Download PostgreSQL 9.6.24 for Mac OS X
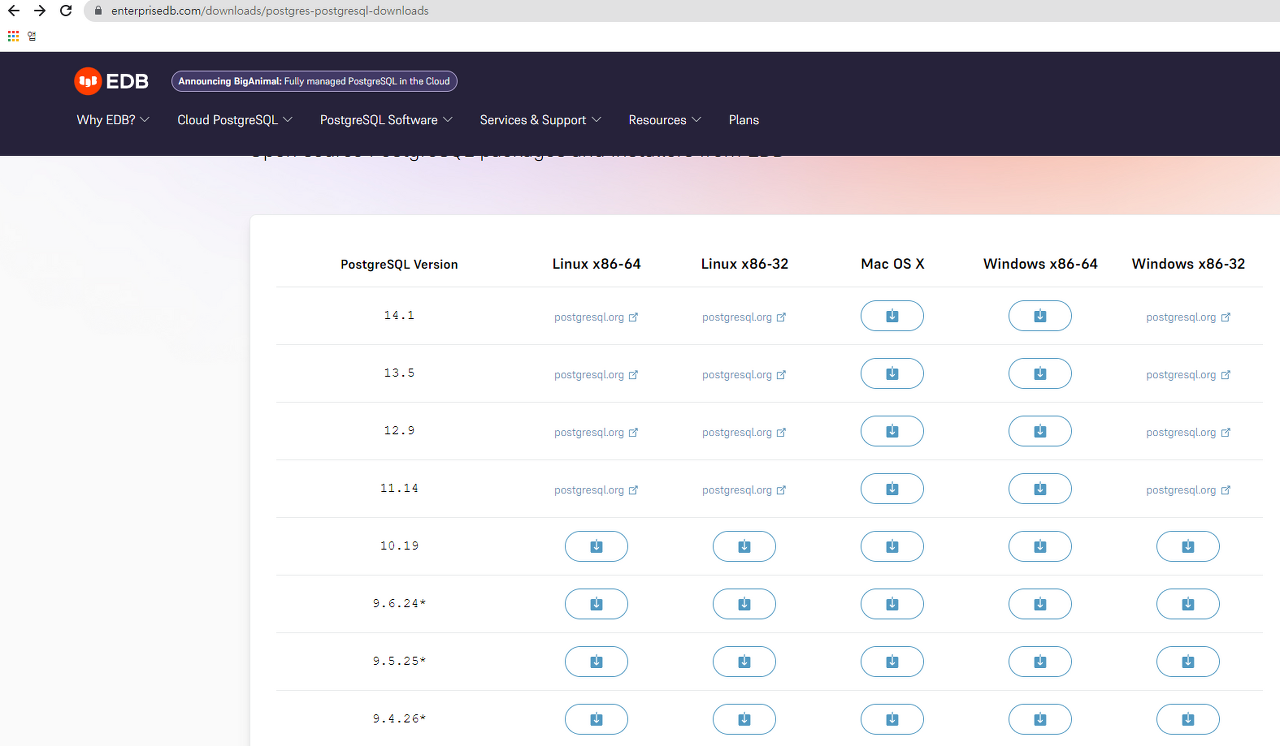The height and width of the screenshot is (746, 1280). 892,604
